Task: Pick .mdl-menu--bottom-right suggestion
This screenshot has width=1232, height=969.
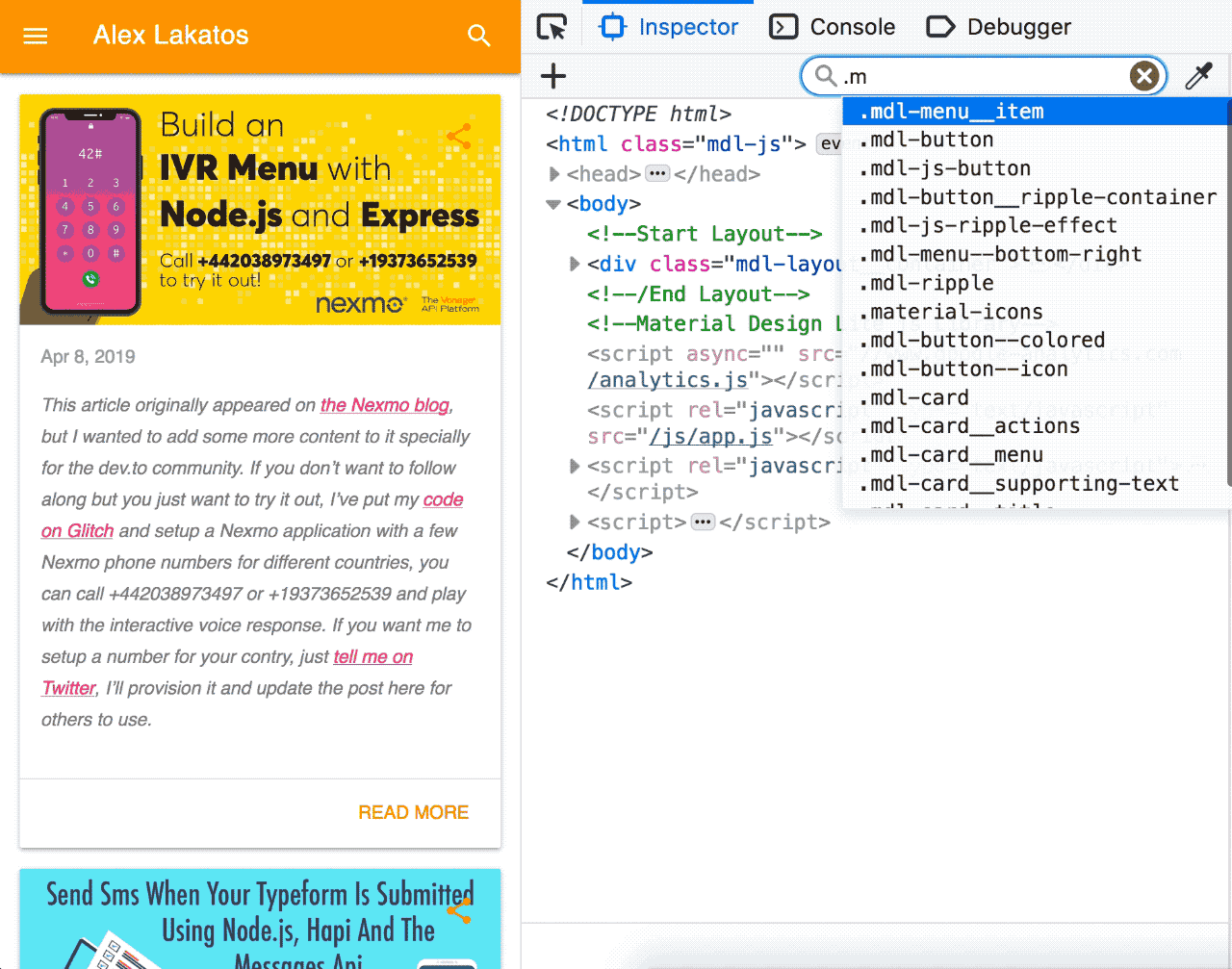Action: coord(1036,255)
